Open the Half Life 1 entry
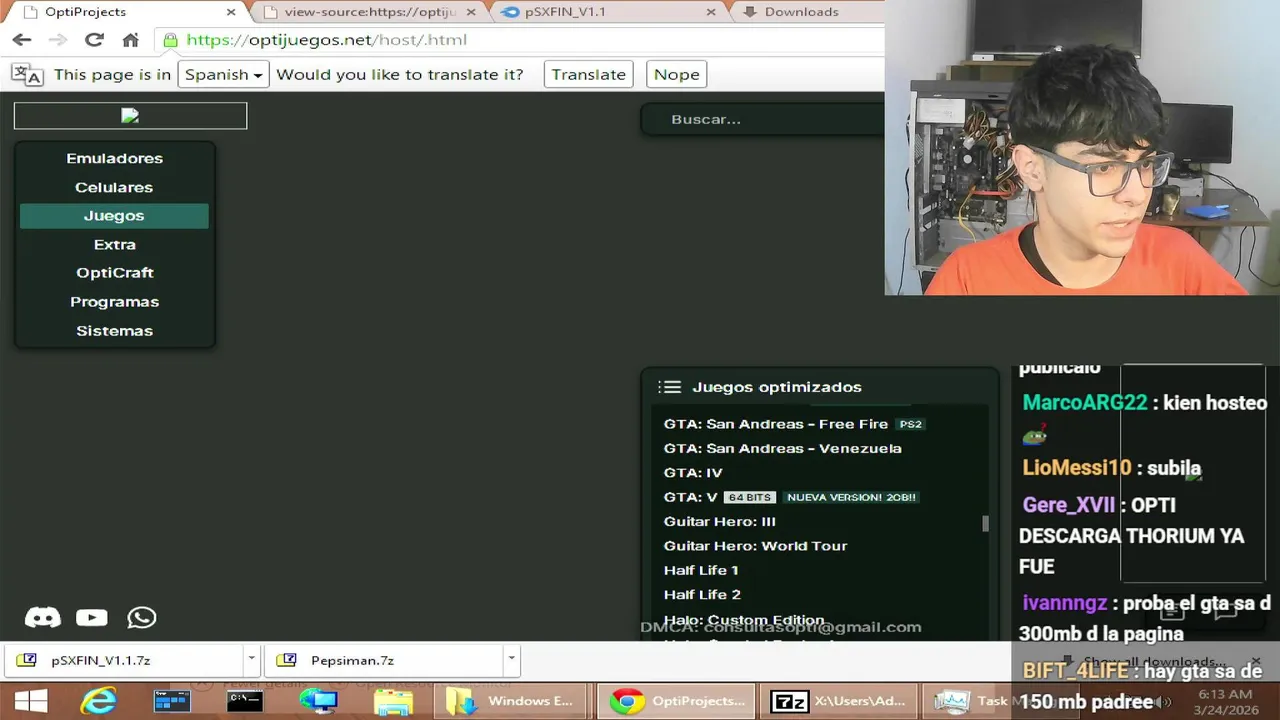This screenshot has width=1280, height=720. click(x=701, y=570)
